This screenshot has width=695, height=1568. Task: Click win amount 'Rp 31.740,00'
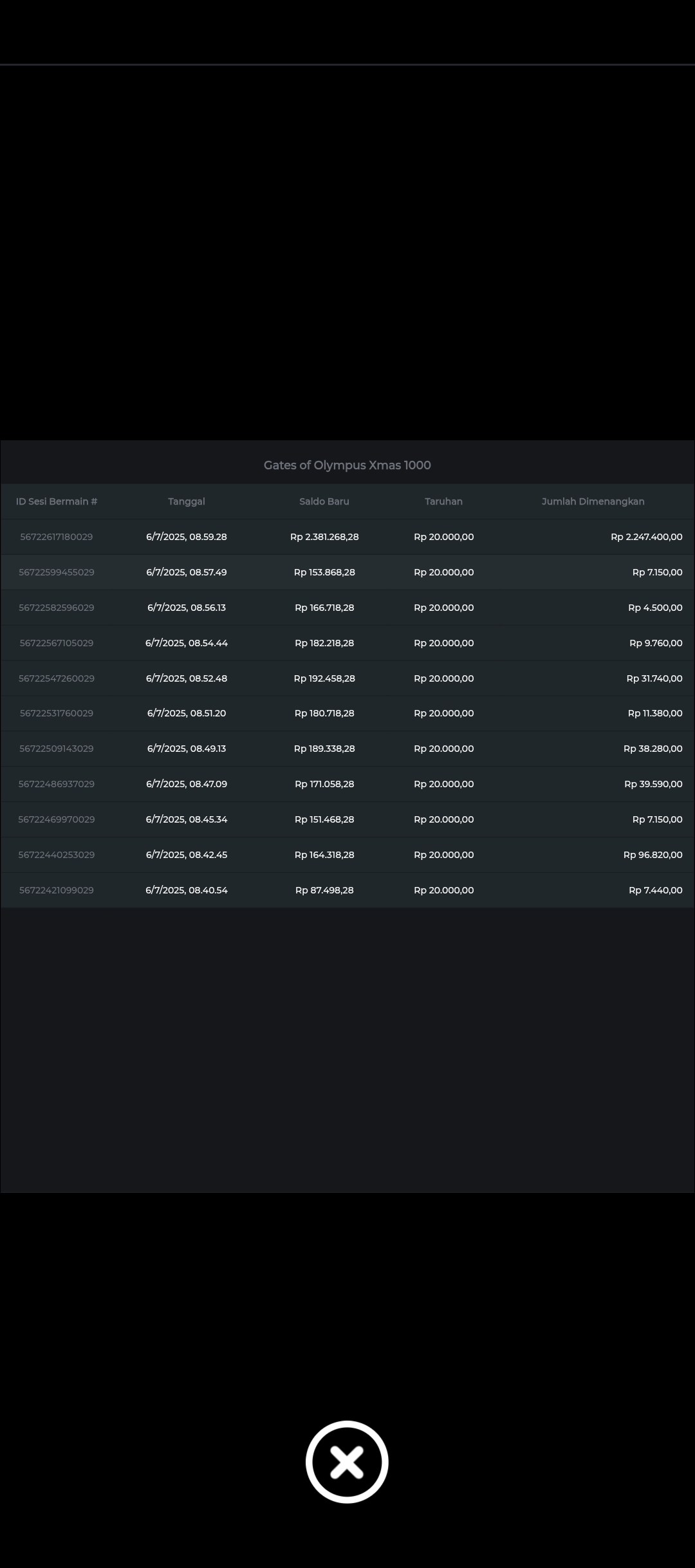[654, 678]
